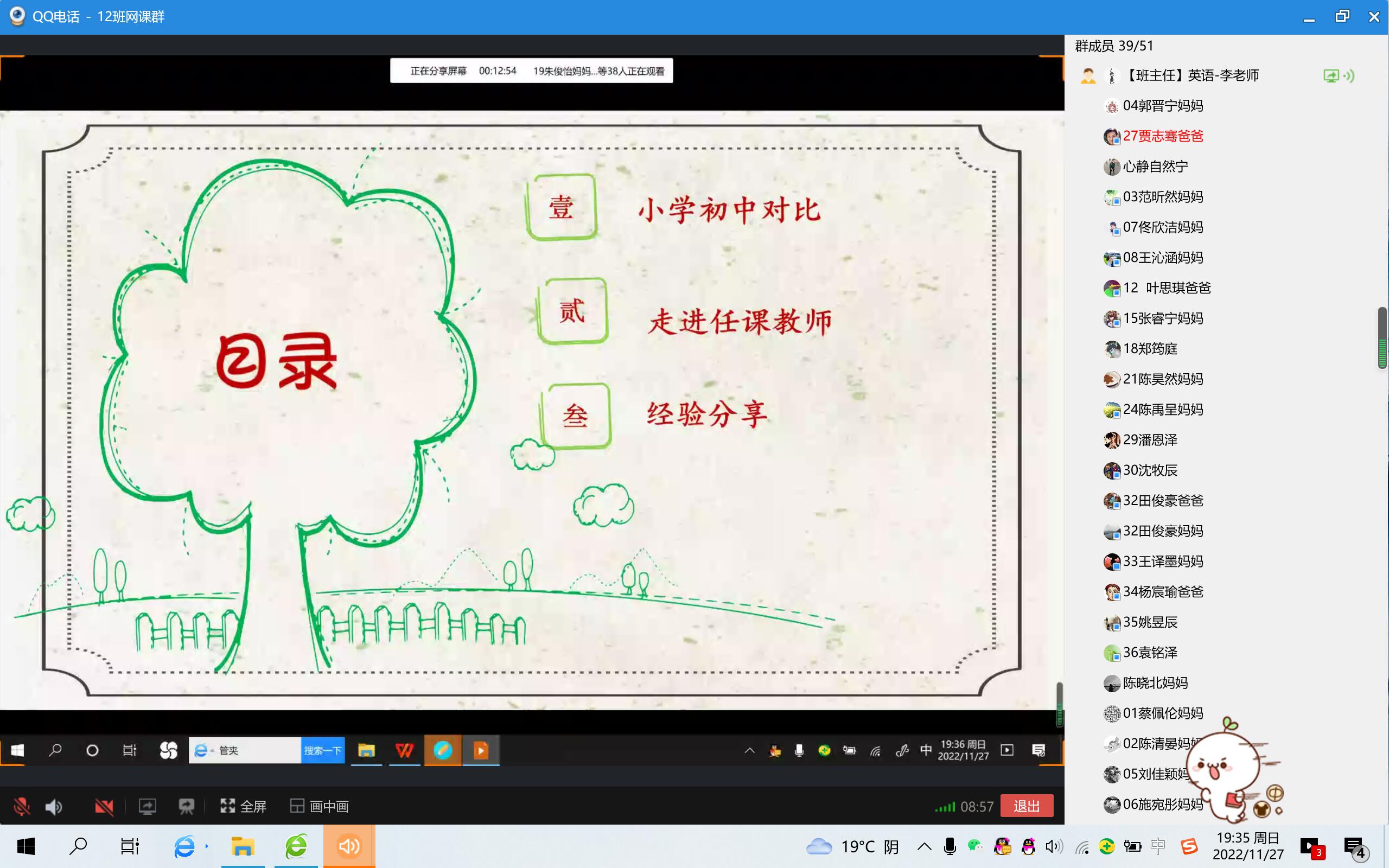
Task: Click the battery power tray icon
Action: [1132, 846]
